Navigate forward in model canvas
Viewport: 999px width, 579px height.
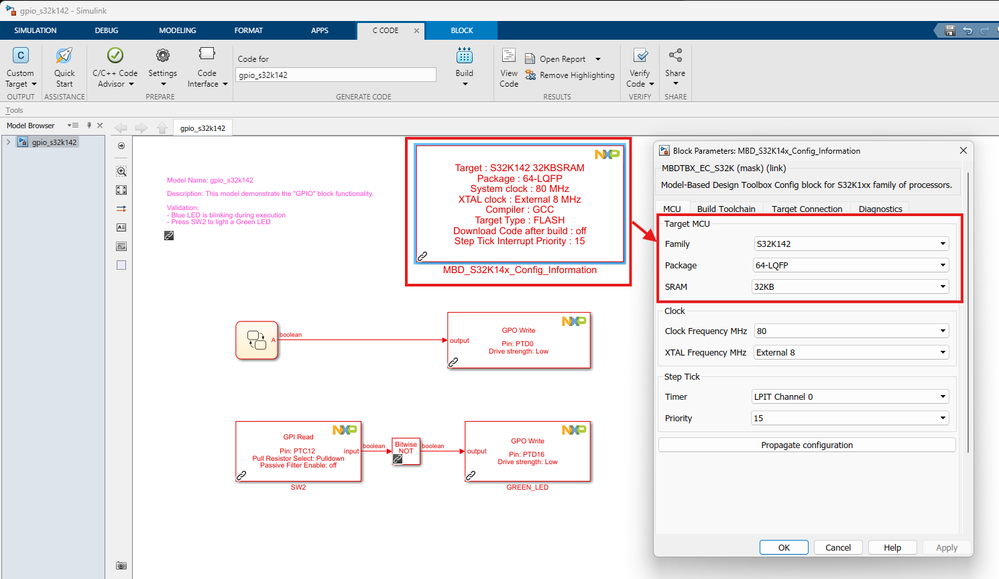(x=141, y=127)
